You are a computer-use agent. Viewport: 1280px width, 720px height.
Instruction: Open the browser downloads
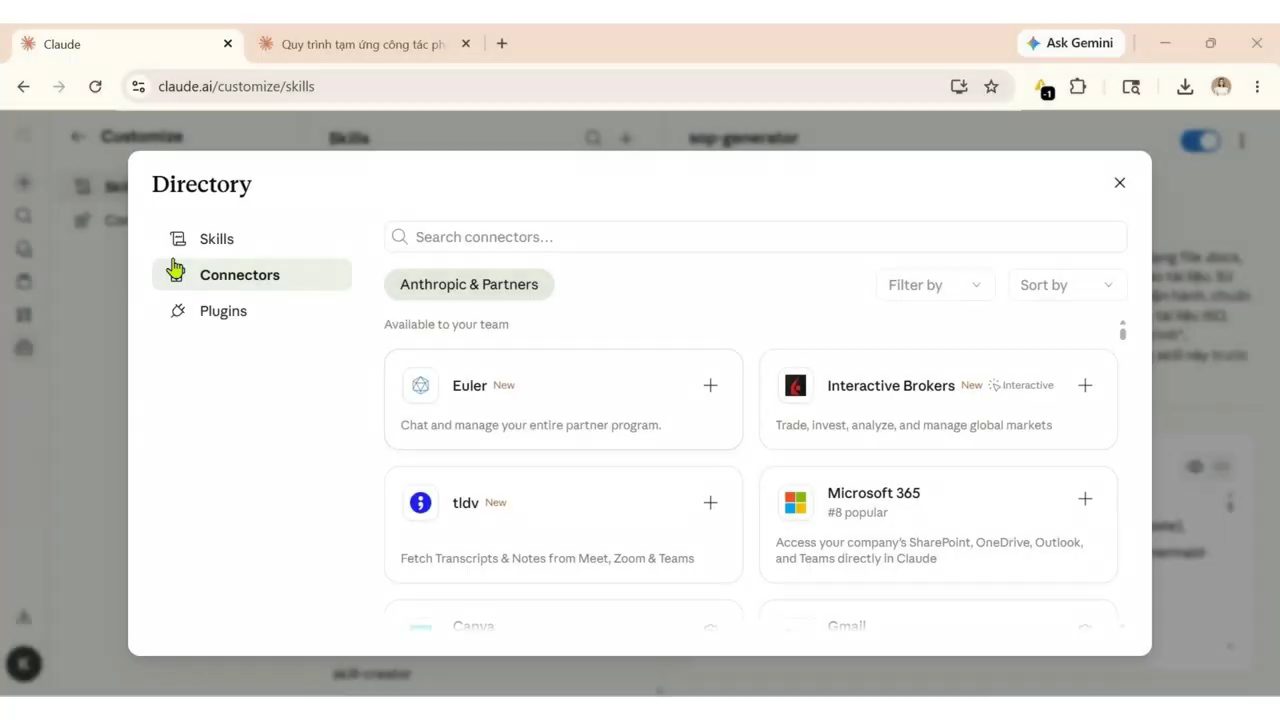point(1185,87)
